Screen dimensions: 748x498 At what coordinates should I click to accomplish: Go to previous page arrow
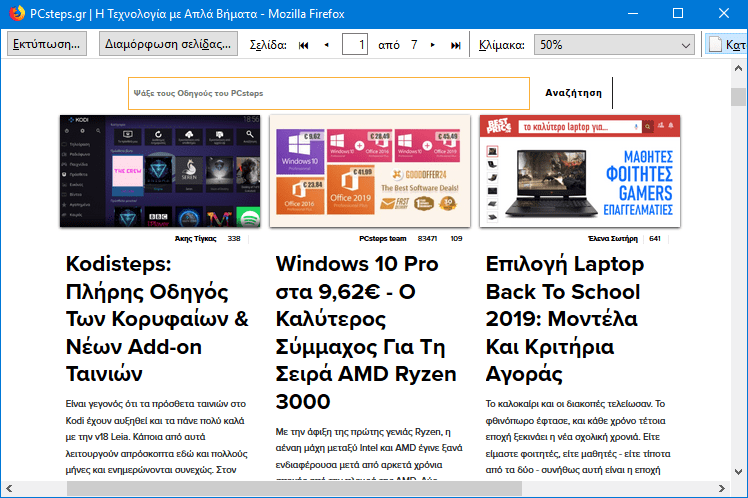[327, 45]
